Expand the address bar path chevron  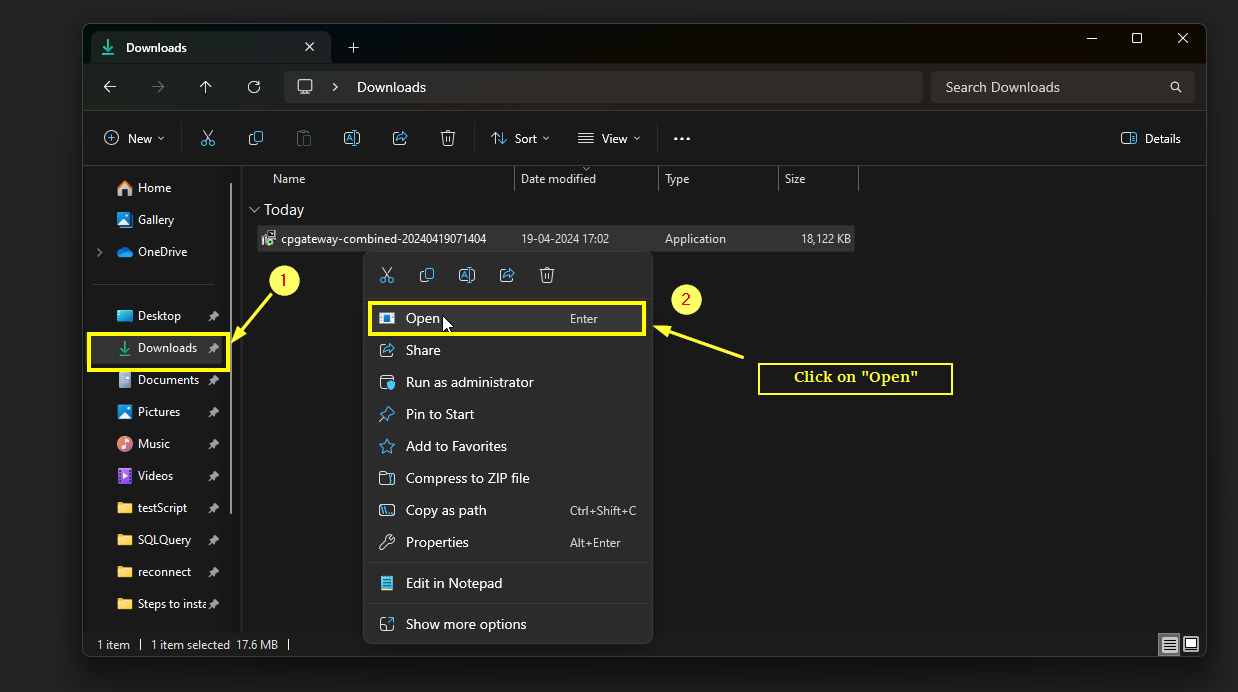point(335,87)
